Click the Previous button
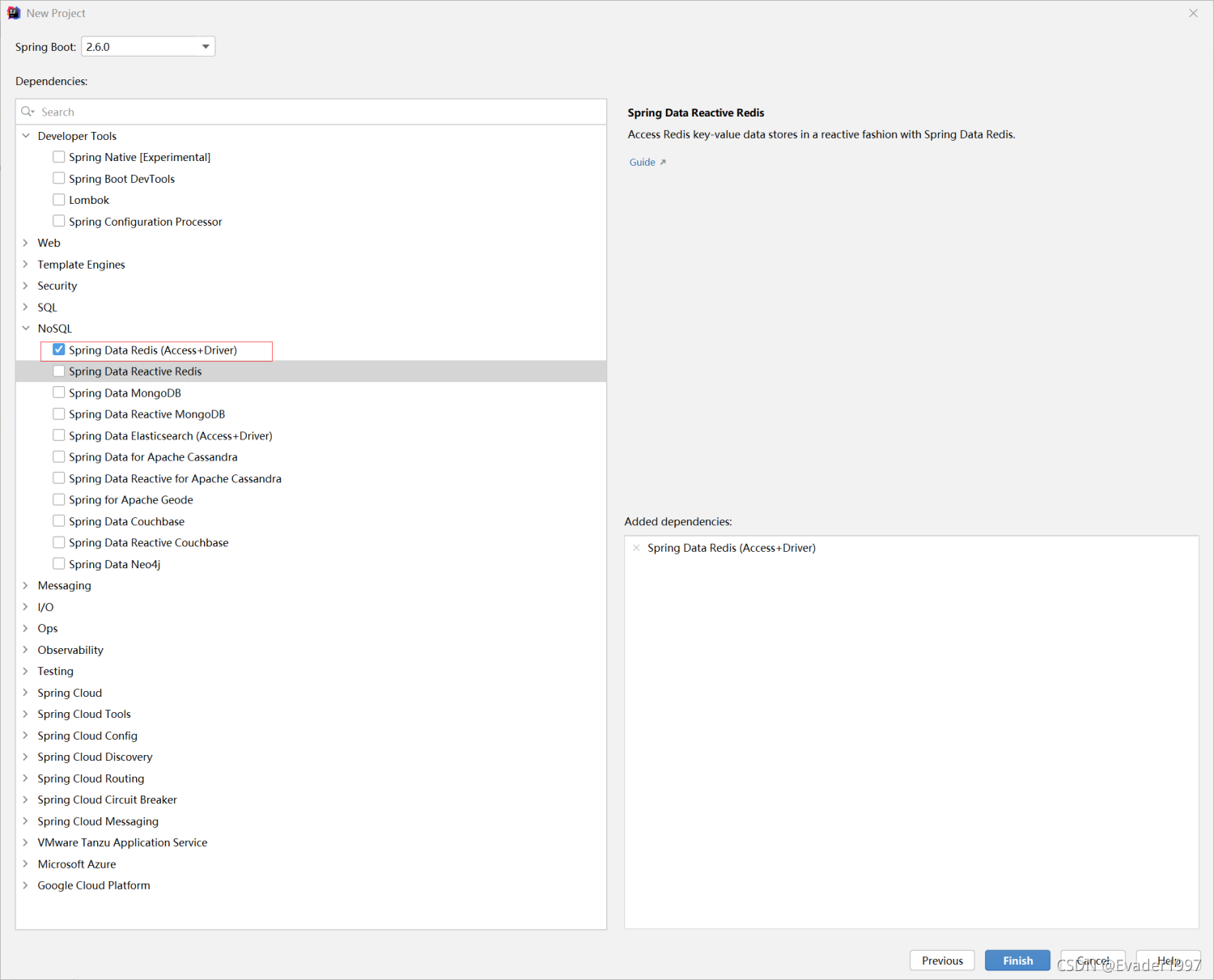This screenshot has height=980, width=1214. point(942,961)
